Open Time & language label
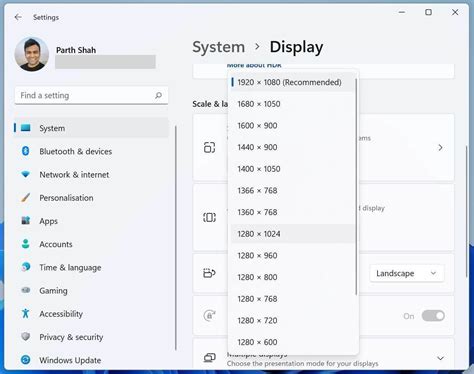This screenshot has height=374, width=474. pos(70,268)
